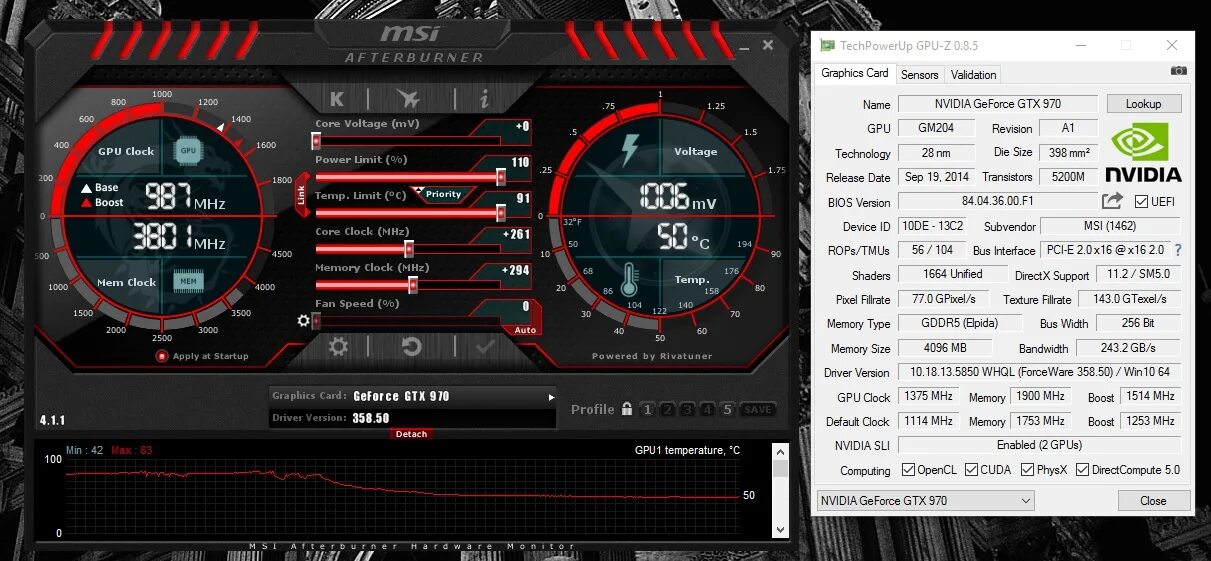Screen dimensions: 1211x561
Task: Click the Power Limit slider handle
Action: click(x=501, y=177)
